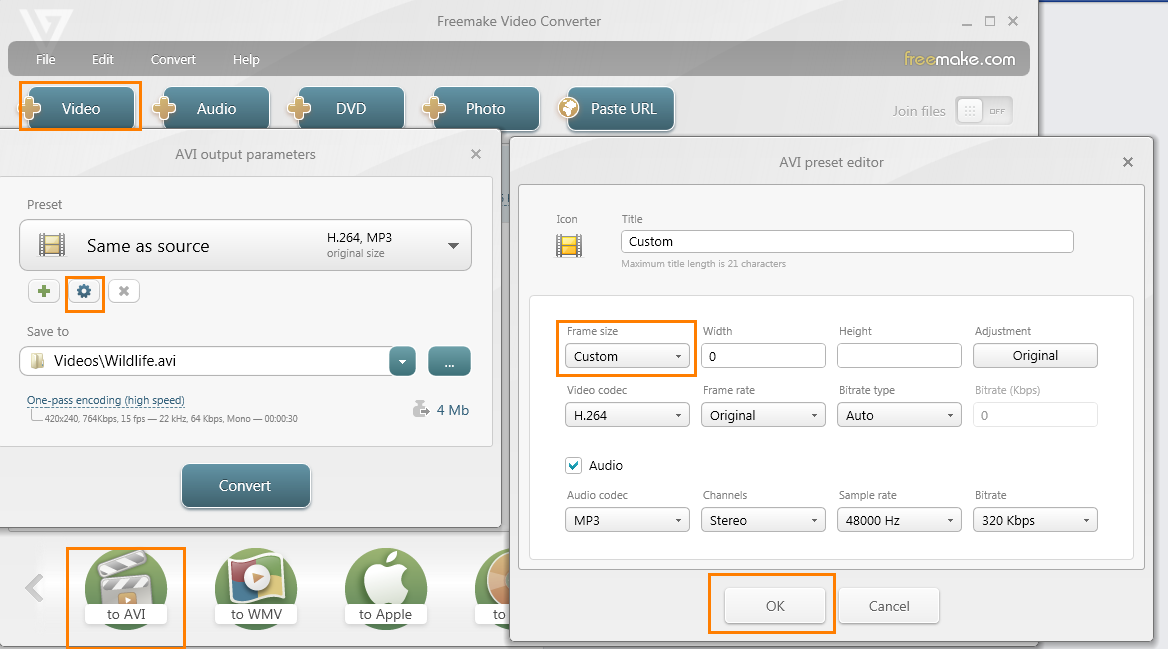Toggle the Join files switch
Screen dimensions: 1168x649
983,111
